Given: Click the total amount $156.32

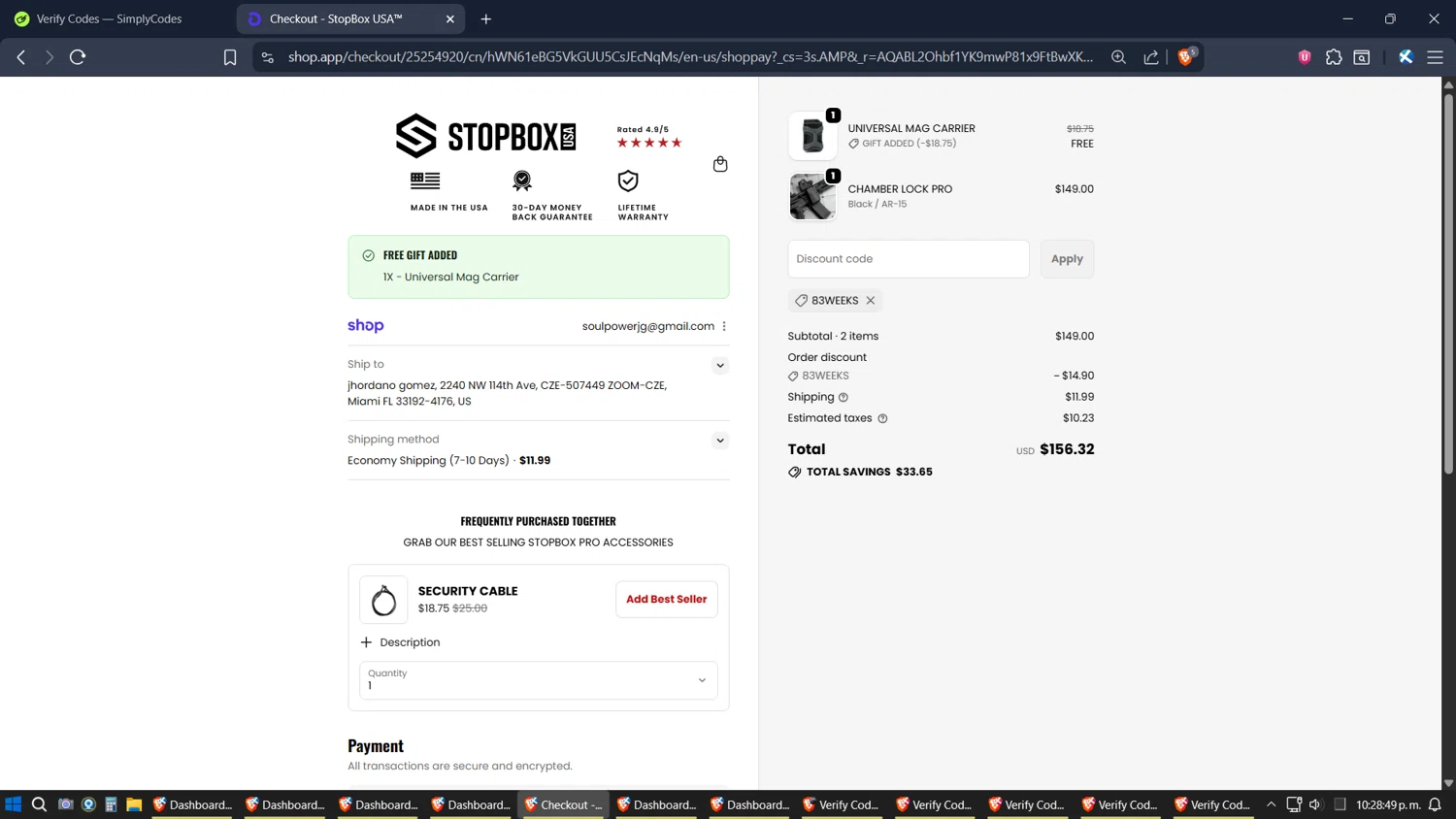Looking at the screenshot, I should tap(1067, 449).
